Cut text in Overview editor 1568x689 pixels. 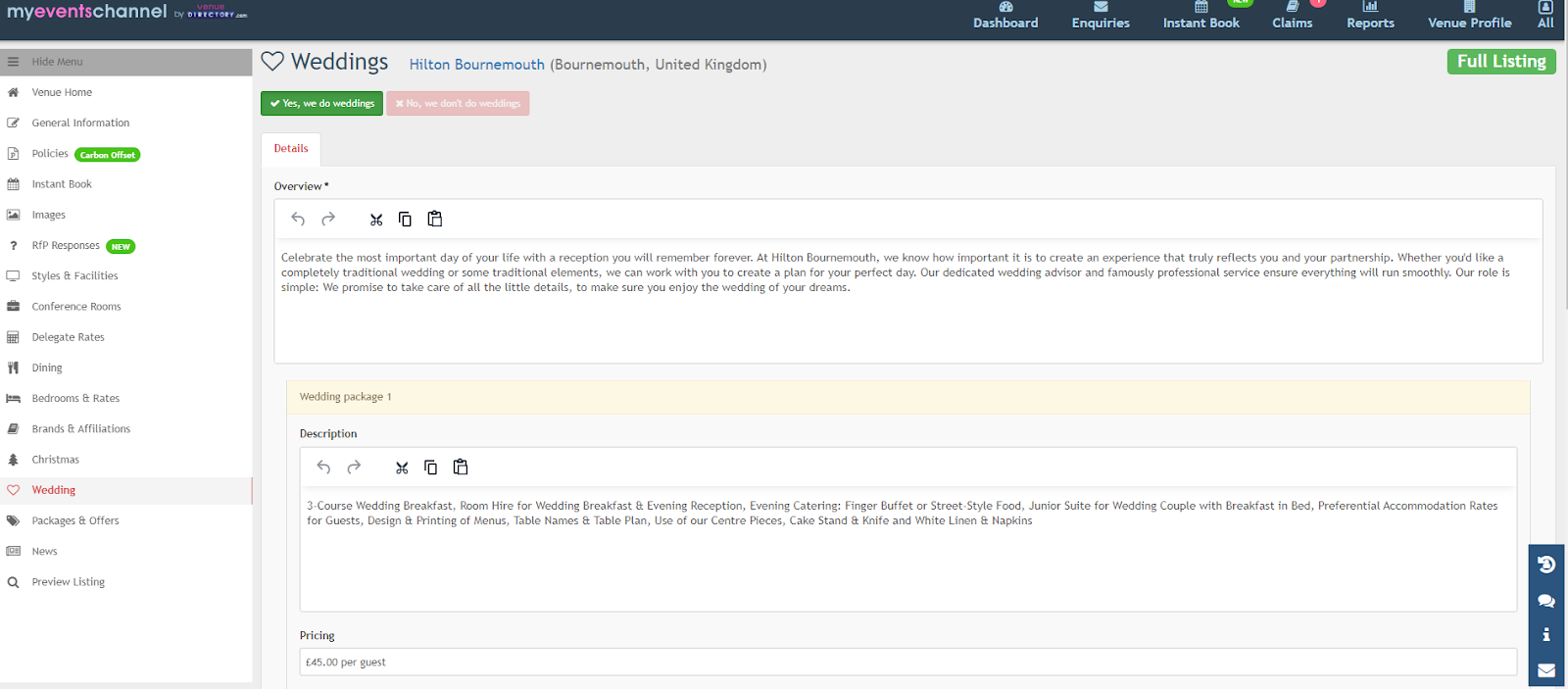click(376, 220)
